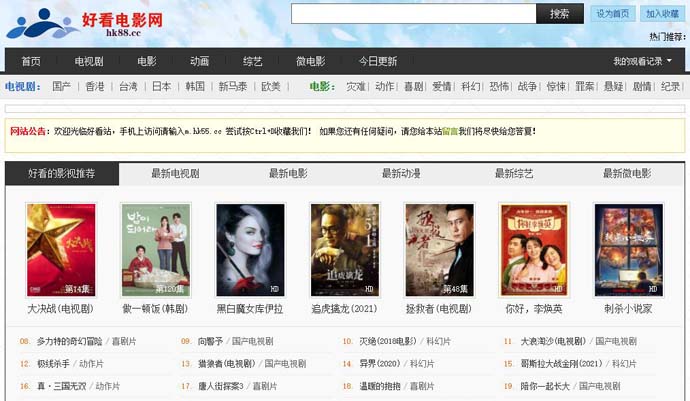Open ranked item 08 多力特的奇幻冒险
The image size is (690, 401).
(x=69, y=341)
